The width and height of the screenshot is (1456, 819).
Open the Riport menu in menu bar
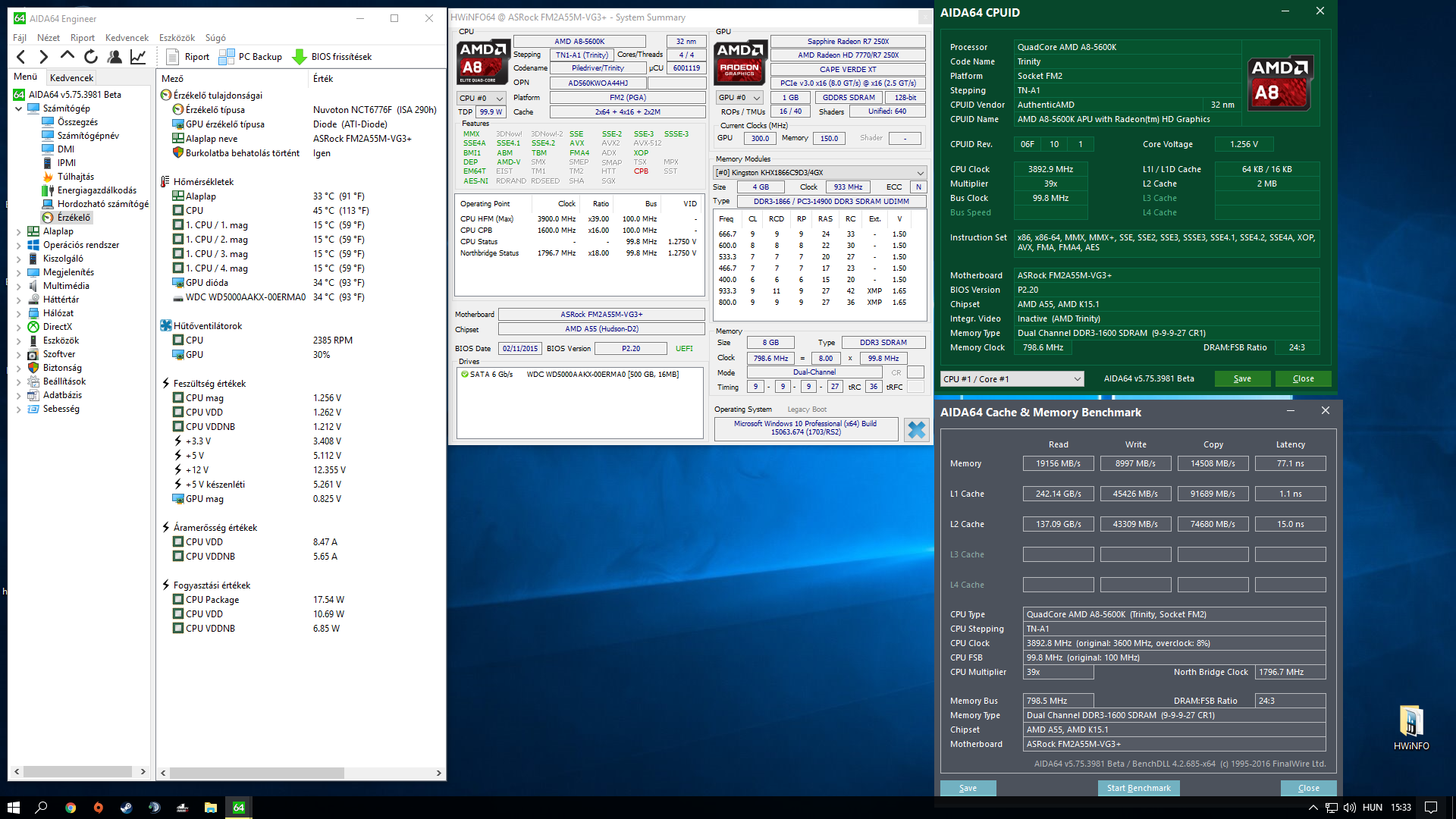point(83,38)
